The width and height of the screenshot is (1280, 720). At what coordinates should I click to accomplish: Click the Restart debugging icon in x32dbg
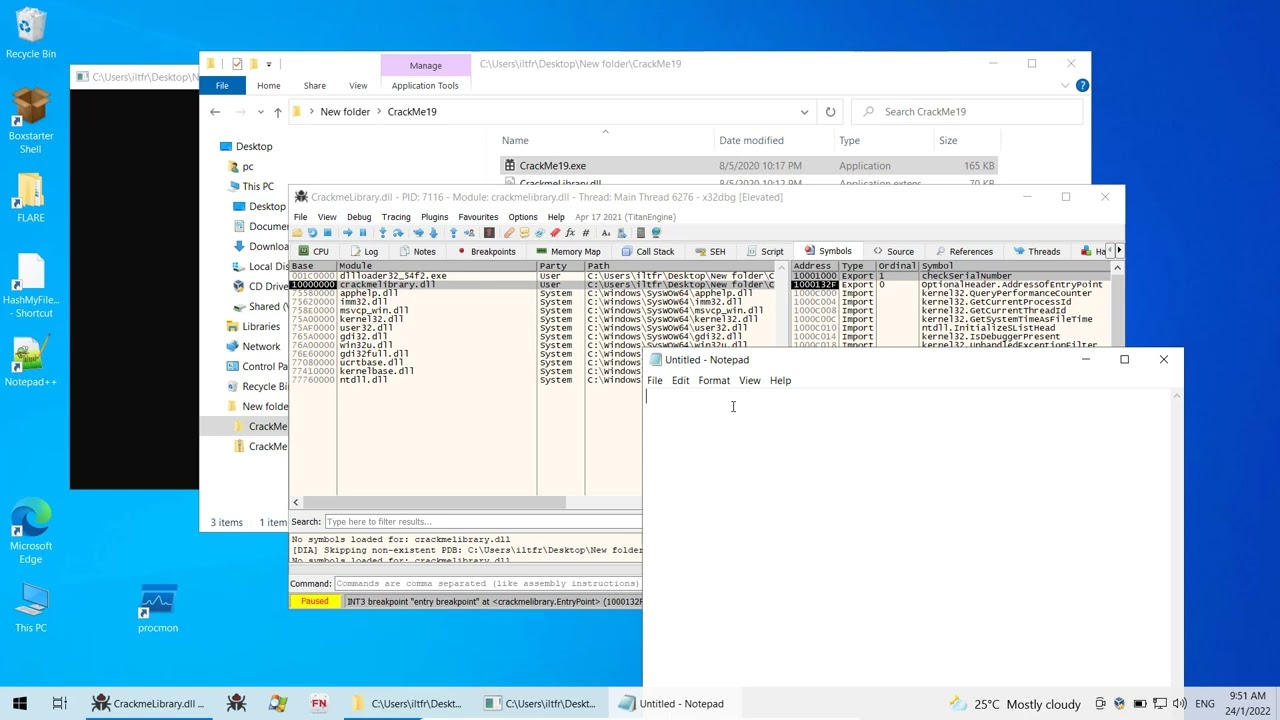pyautogui.click(x=312, y=233)
